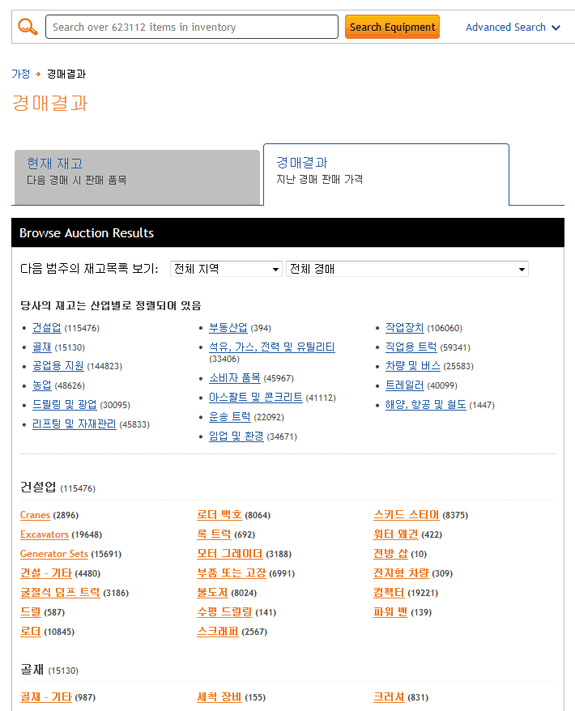Open 파워 밴 link
Screen dimensions: 575x711
pos(390,612)
